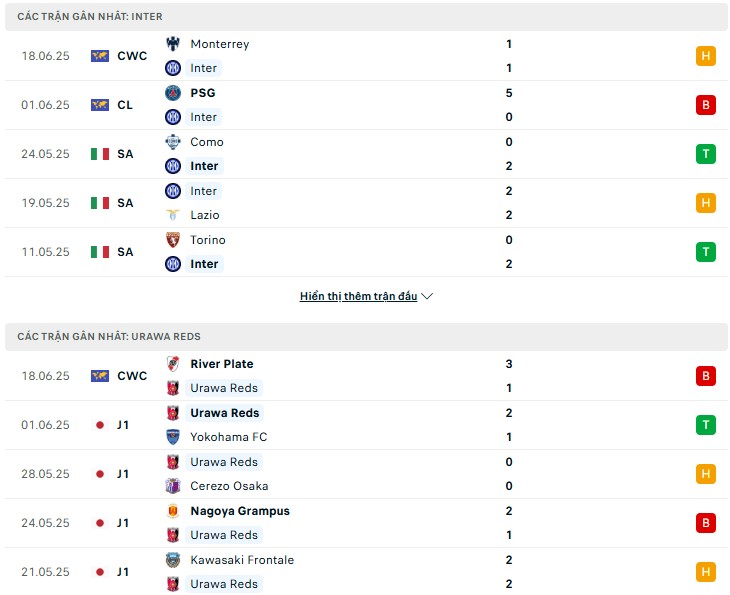This screenshot has width=730, height=595.
Task: Click the Torino bull crest
Action: pos(173,240)
